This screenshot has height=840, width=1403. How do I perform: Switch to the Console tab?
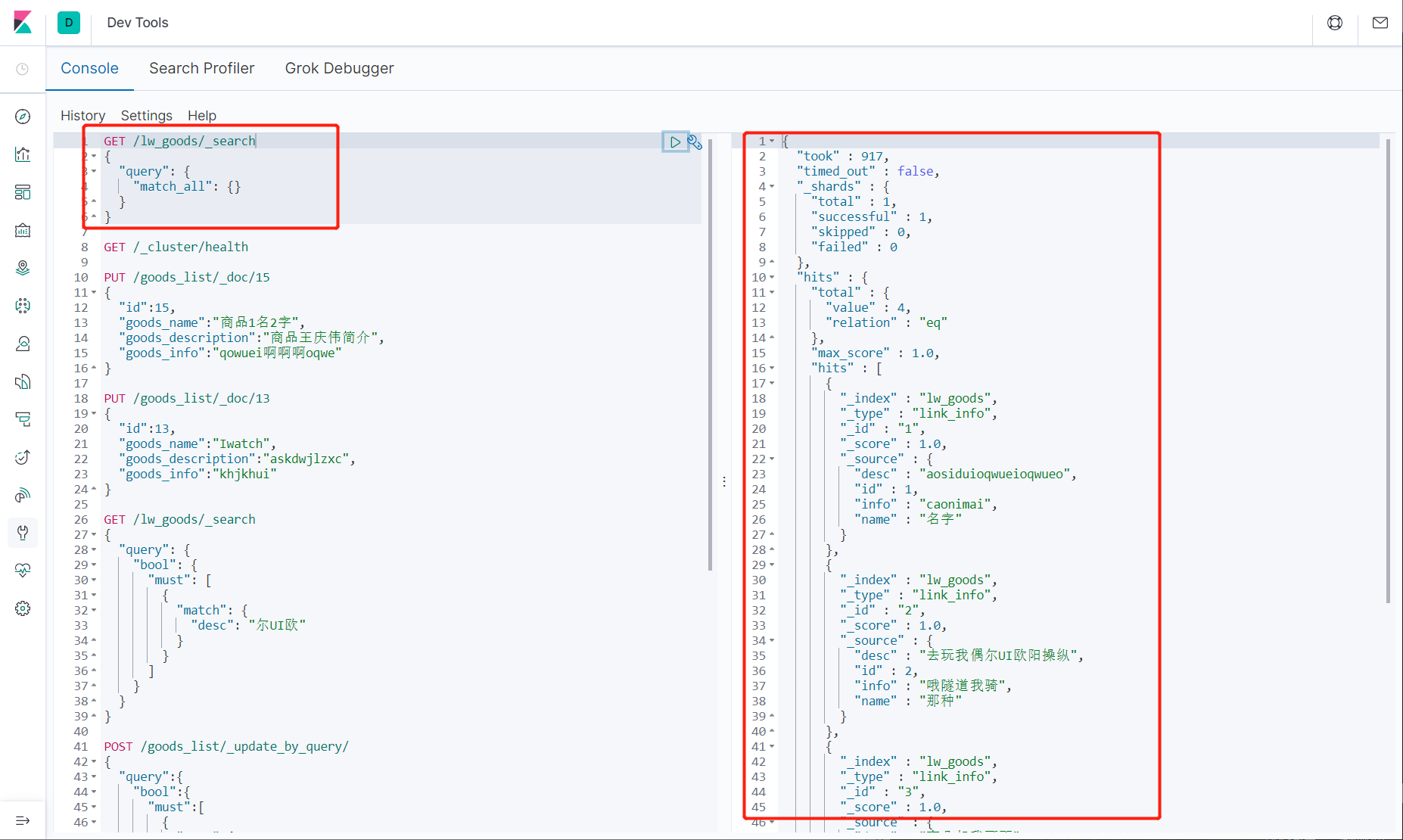(89, 68)
